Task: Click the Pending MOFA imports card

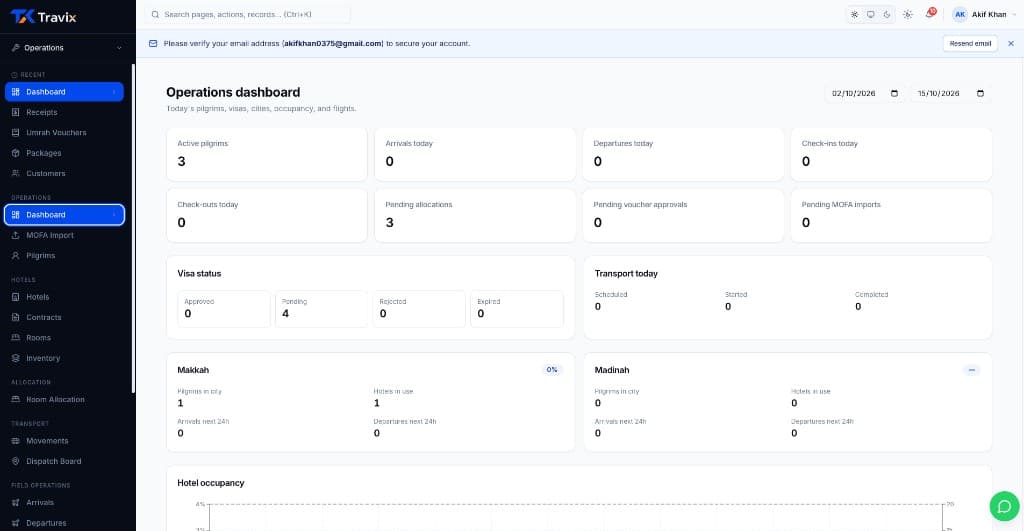Action: click(x=891, y=216)
